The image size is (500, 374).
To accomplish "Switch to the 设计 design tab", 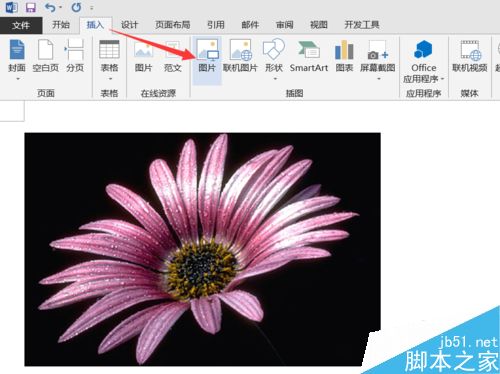I will [129, 25].
